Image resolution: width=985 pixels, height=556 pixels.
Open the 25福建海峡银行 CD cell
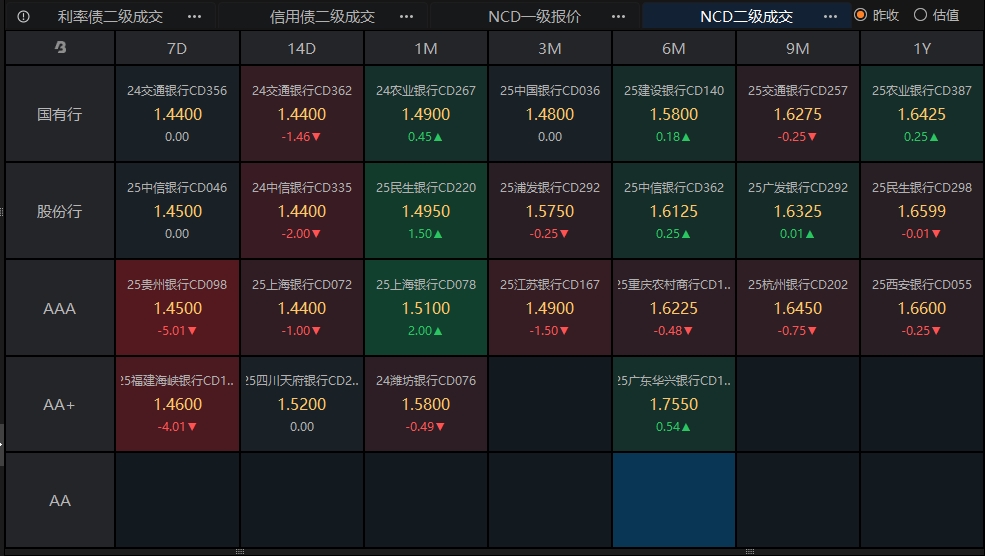(x=177, y=404)
